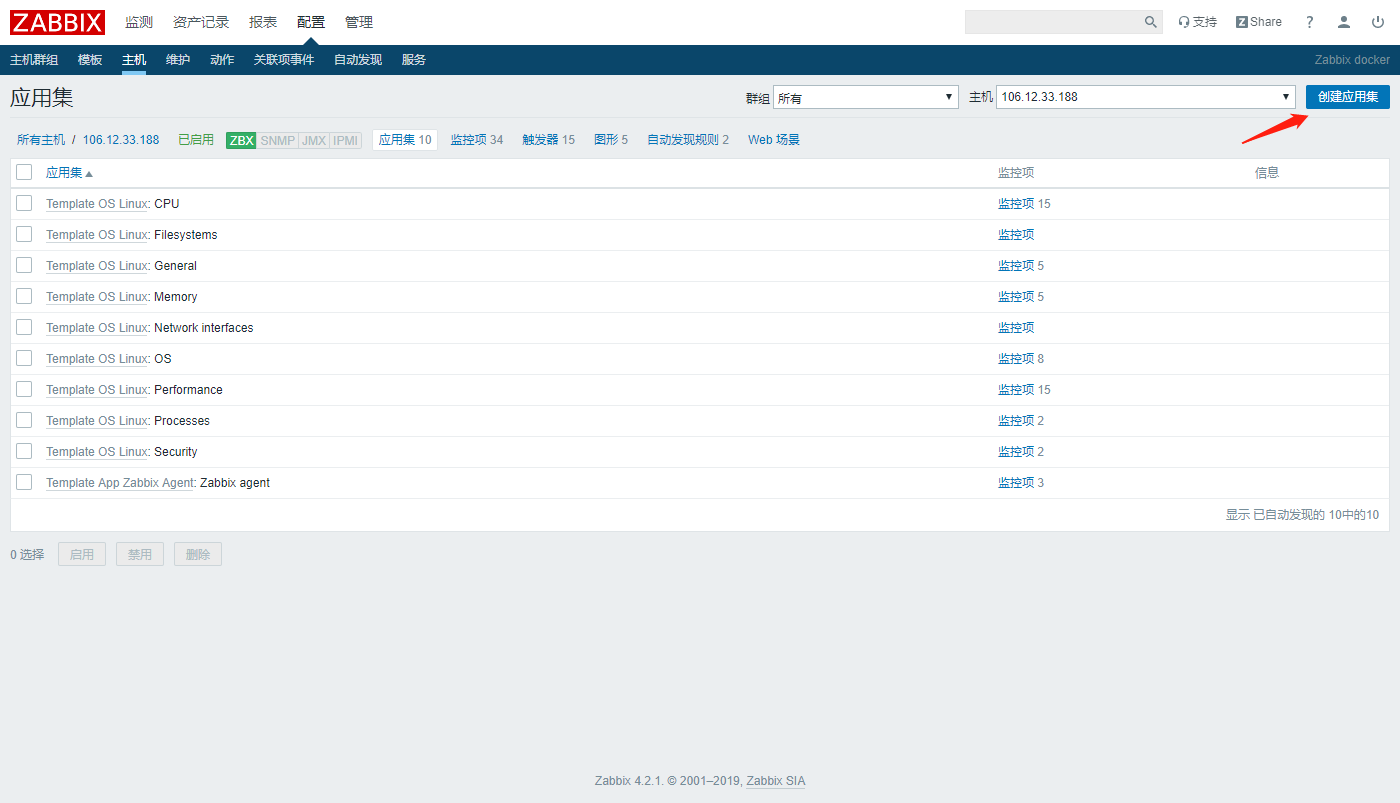Open 监控项 link in CPU row
This screenshot has height=803, width=1400.
1016,203
